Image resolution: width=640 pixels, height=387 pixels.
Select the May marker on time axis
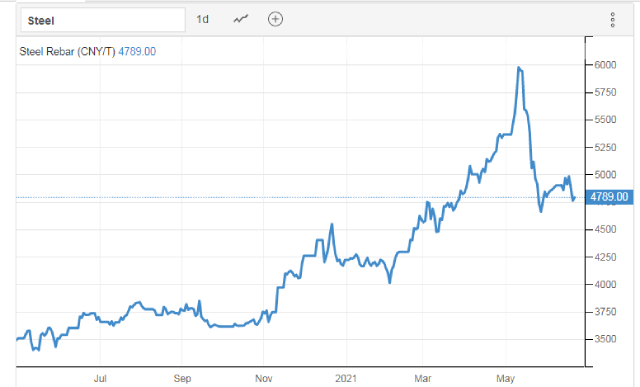tap(505, 378)
